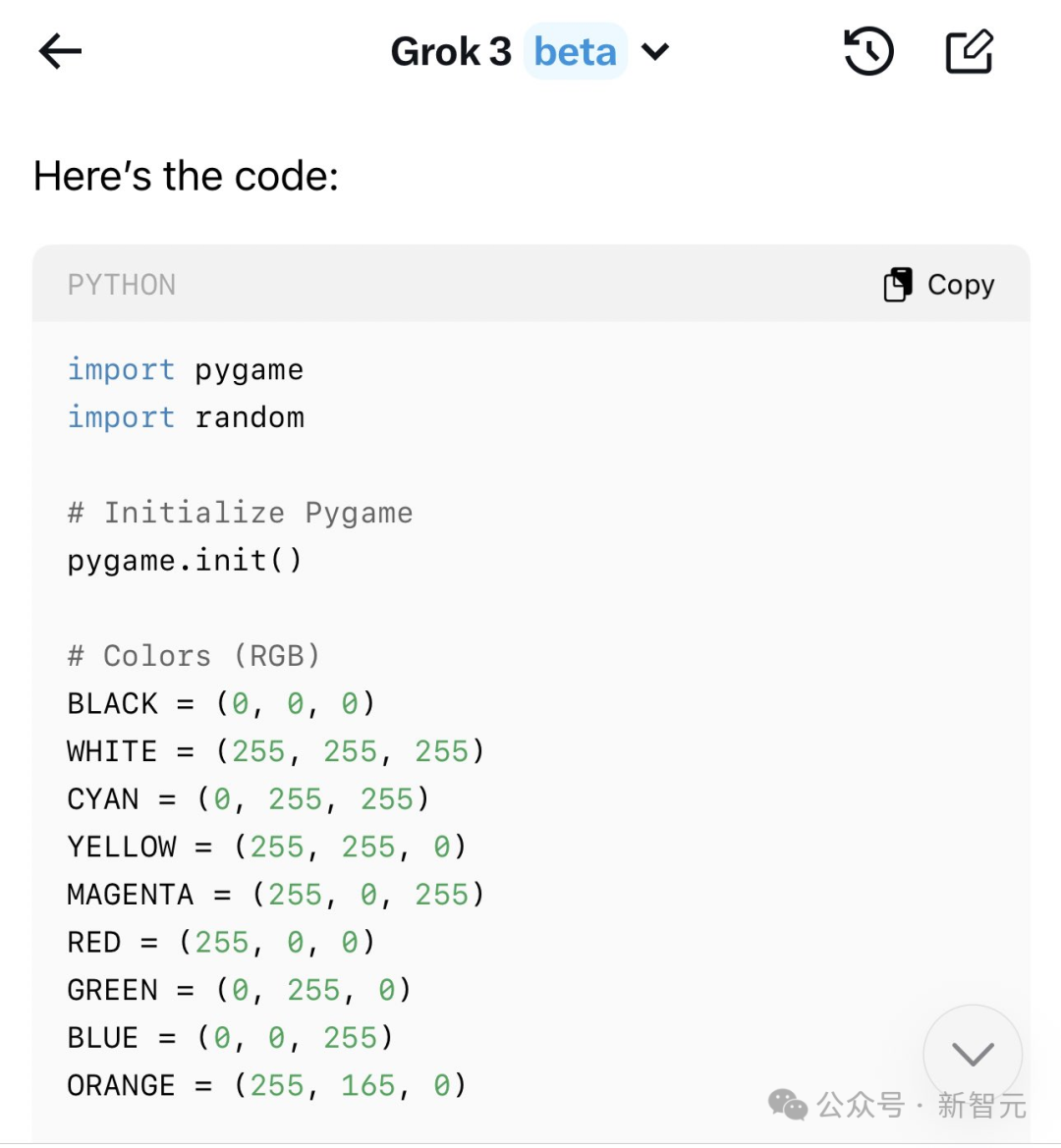Click the "Here's the code:" text
Viewport: 1061px width, 1148px height.
(186, 177)
